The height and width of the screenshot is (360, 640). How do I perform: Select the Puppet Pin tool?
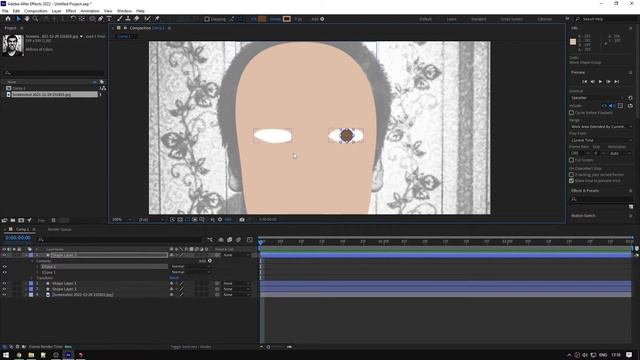(x=157, y=19)
